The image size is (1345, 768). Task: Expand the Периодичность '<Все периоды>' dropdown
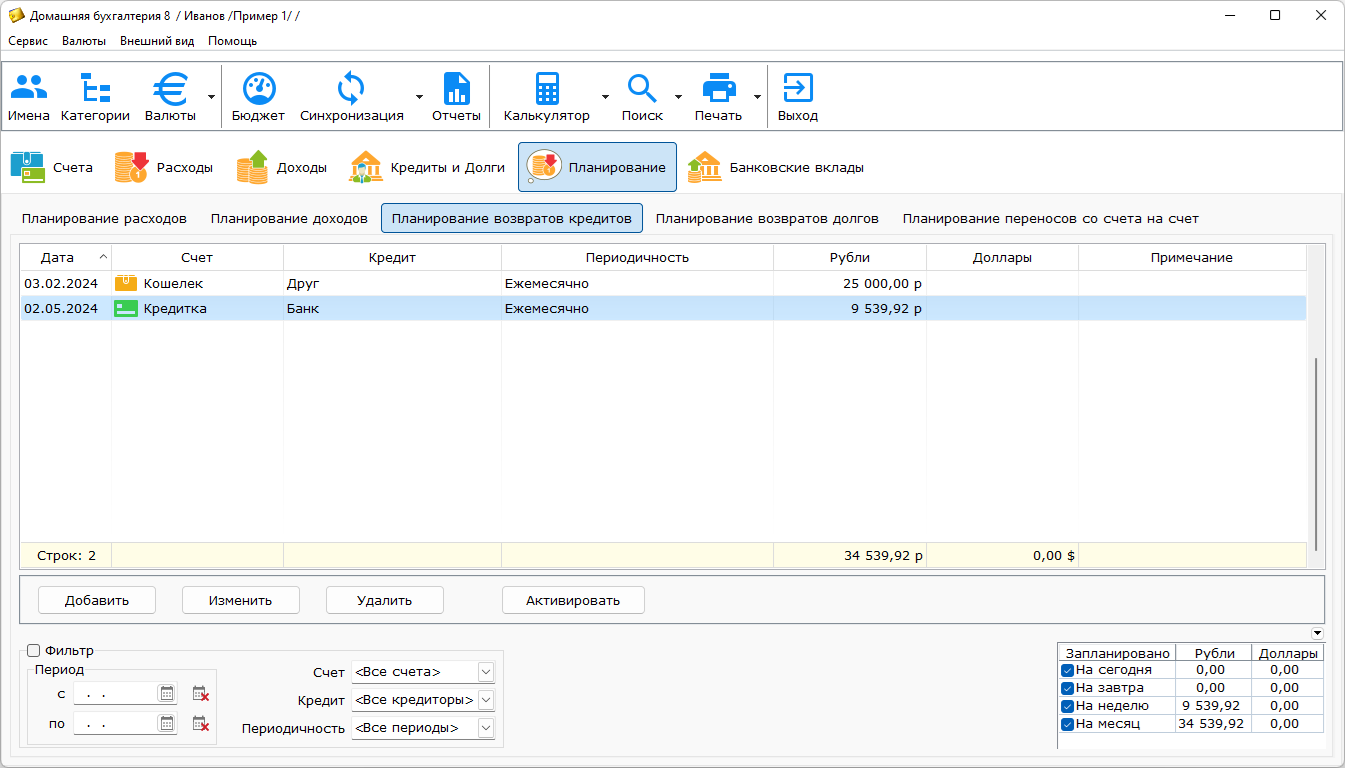pyautogui.click(x=486, y=728)
